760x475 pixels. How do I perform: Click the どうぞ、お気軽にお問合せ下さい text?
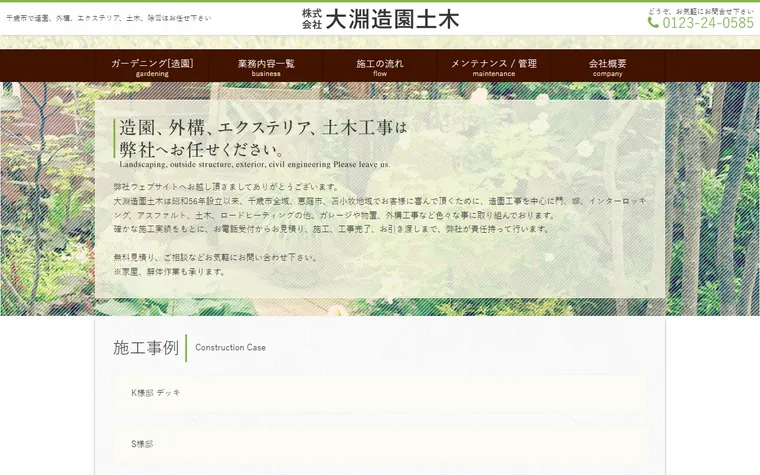[700, 11]
